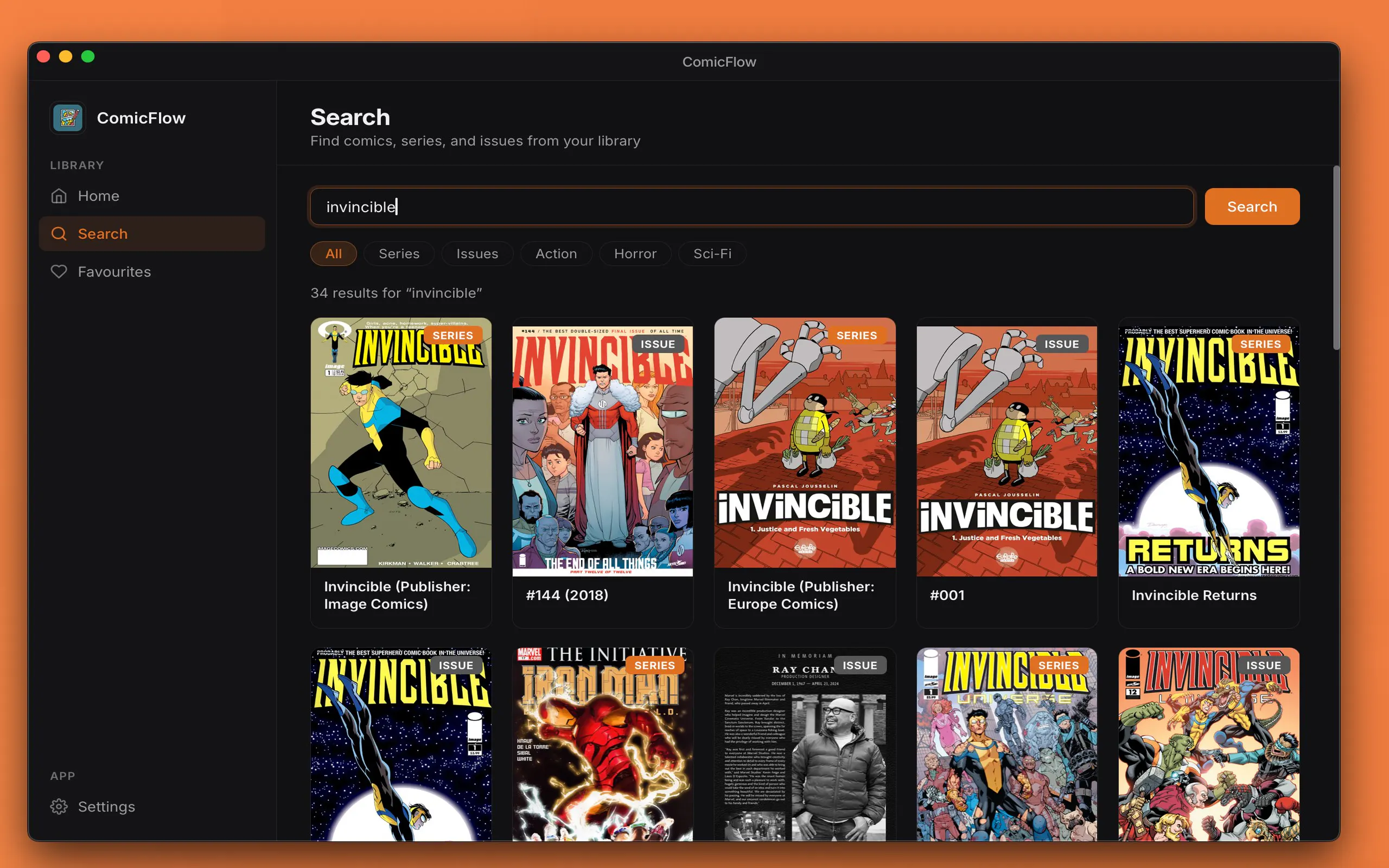Image resolution: width=1389 pixels, height=868 pixels.
Task: Open the Iron Man Initiative series cover
Action: pyautogui.click(x=603, y=744)
